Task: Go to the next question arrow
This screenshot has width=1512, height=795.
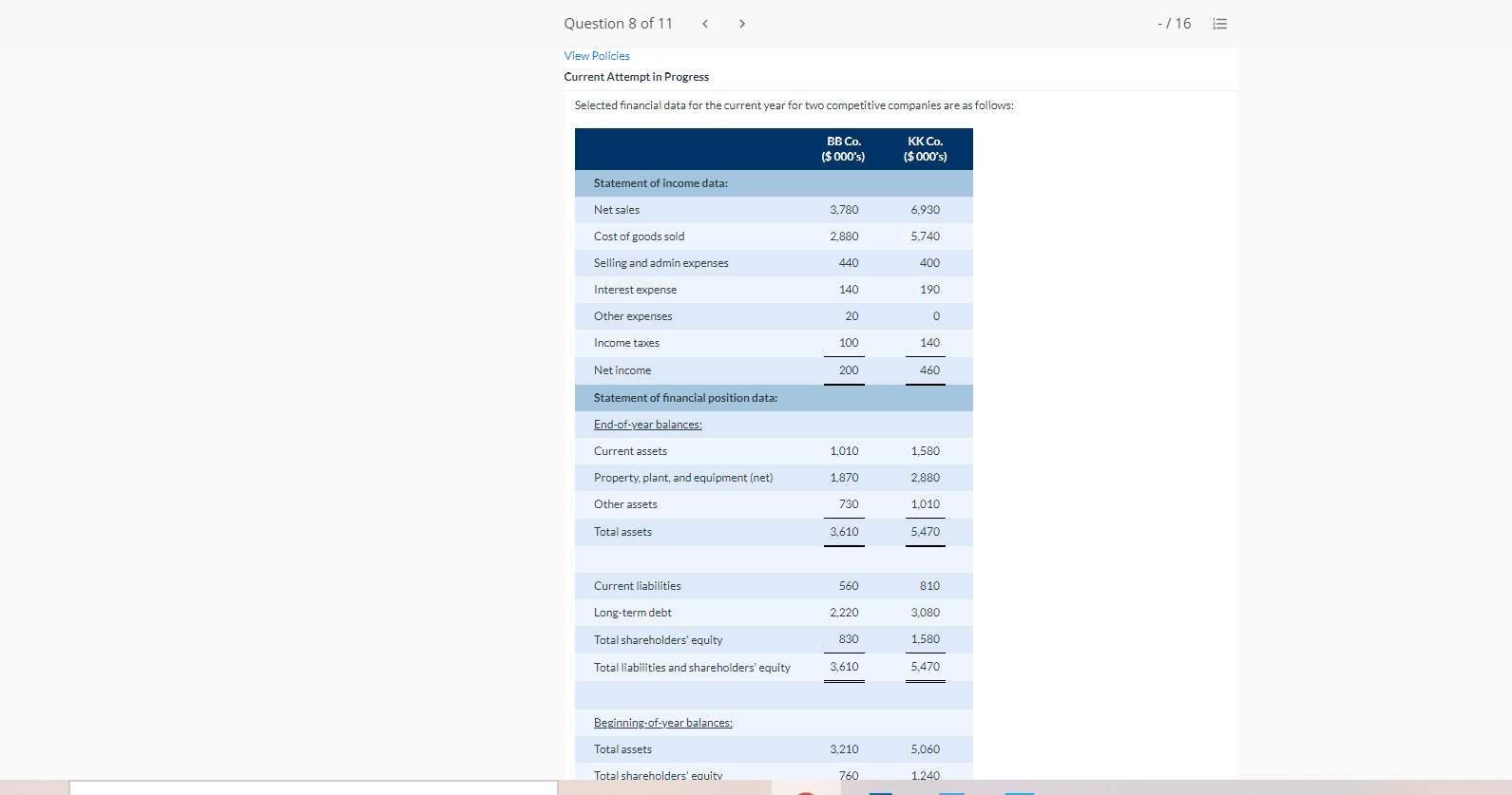Action: pos(742,24)
